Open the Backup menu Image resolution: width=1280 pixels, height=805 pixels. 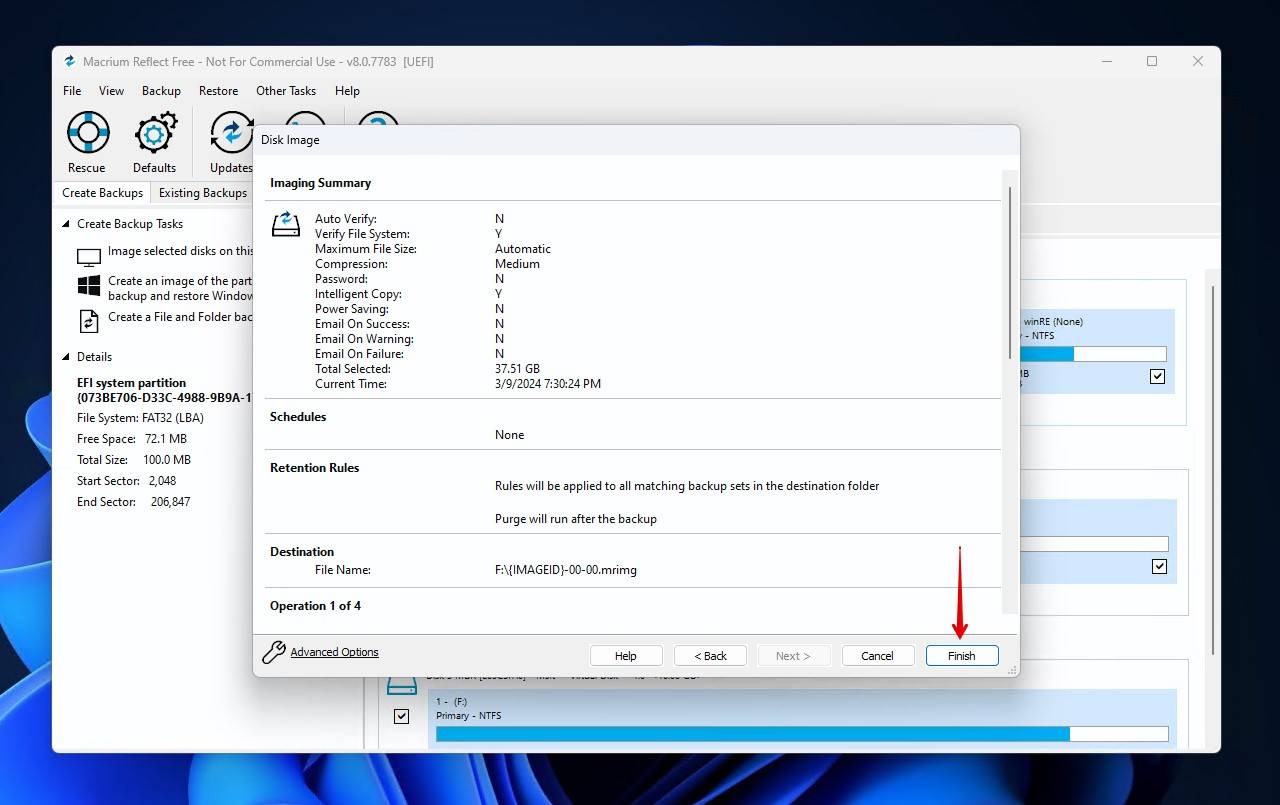pos(161,90)
